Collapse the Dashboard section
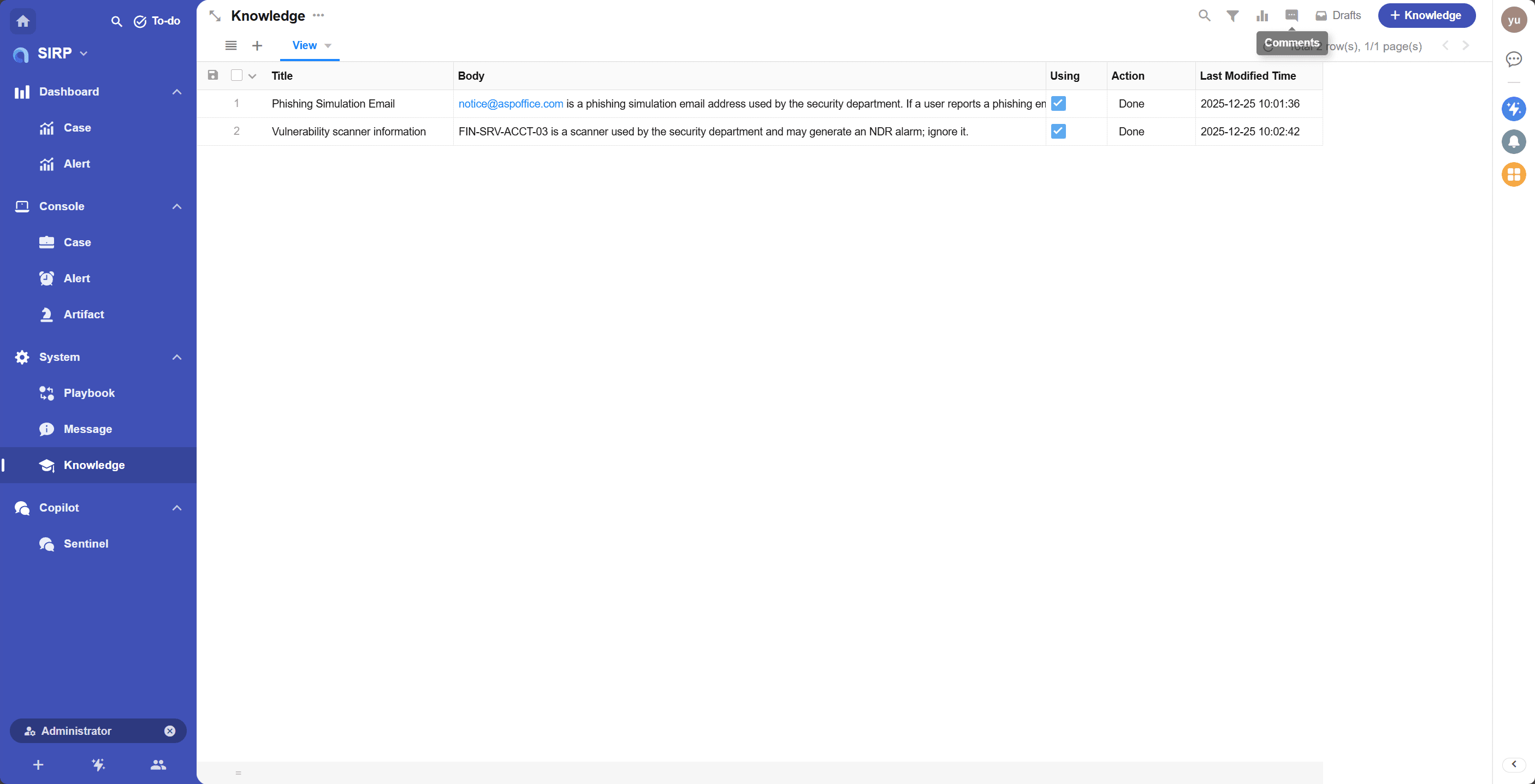Image resolution: width=1535 pixels, height=784 pixels. click(176, 92)
